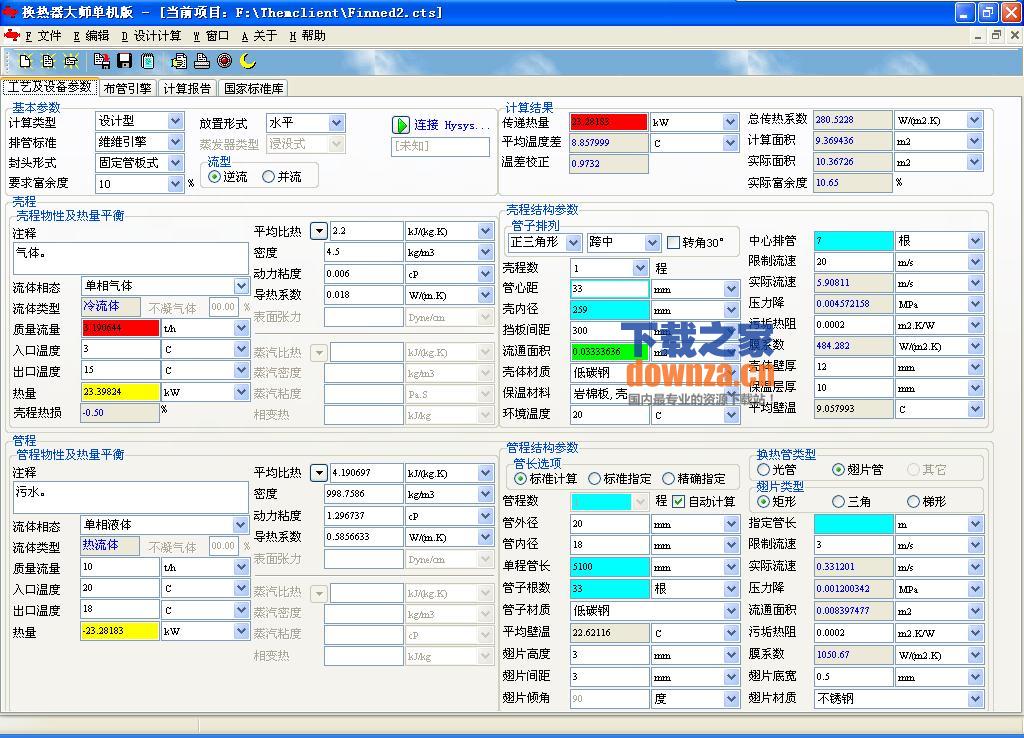Click the shell-side 入口温度 field
Viewport: 1024px width, 738px height.
pos(120,349)
